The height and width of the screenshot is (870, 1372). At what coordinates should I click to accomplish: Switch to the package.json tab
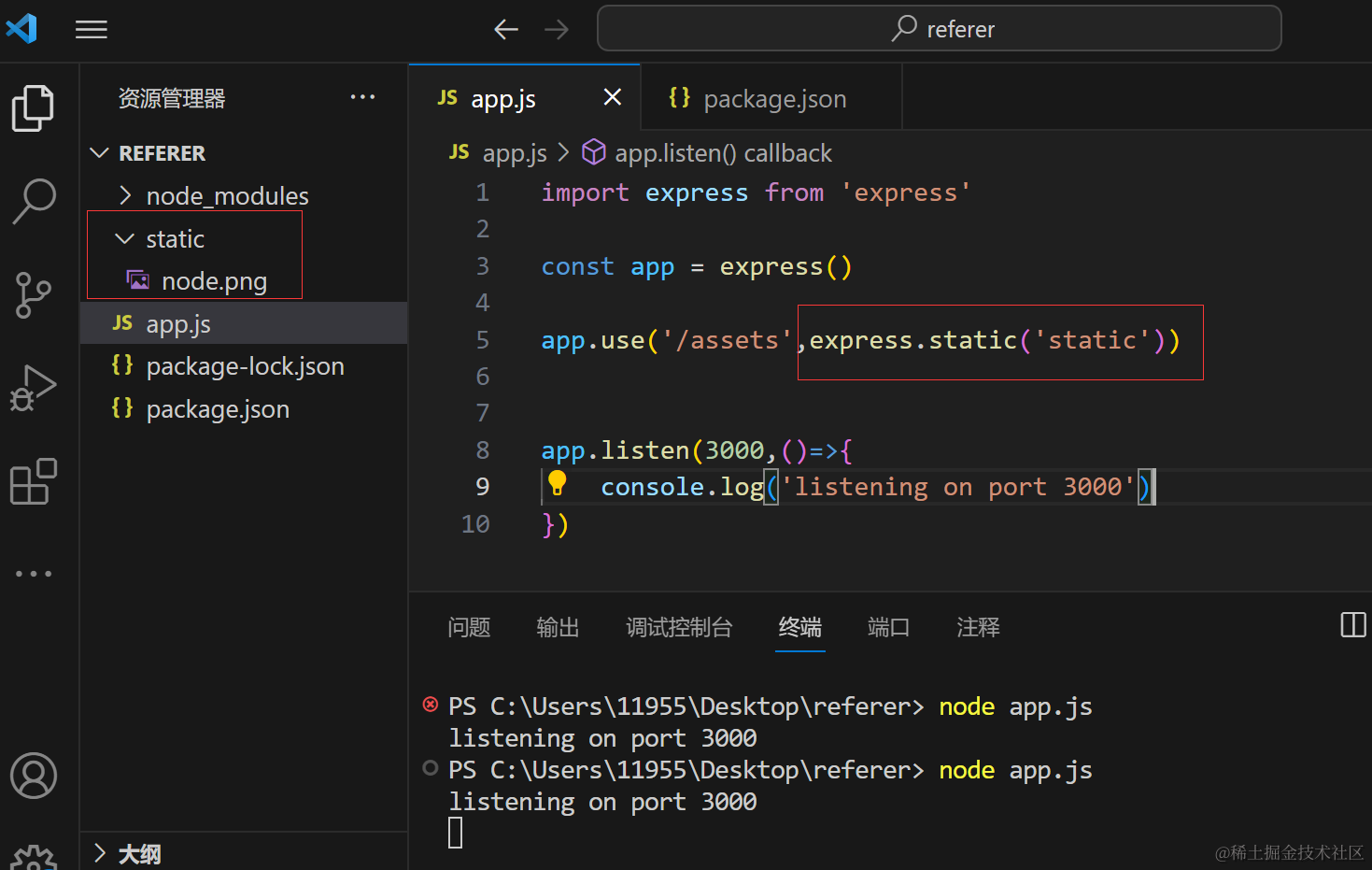click(774, 97)
